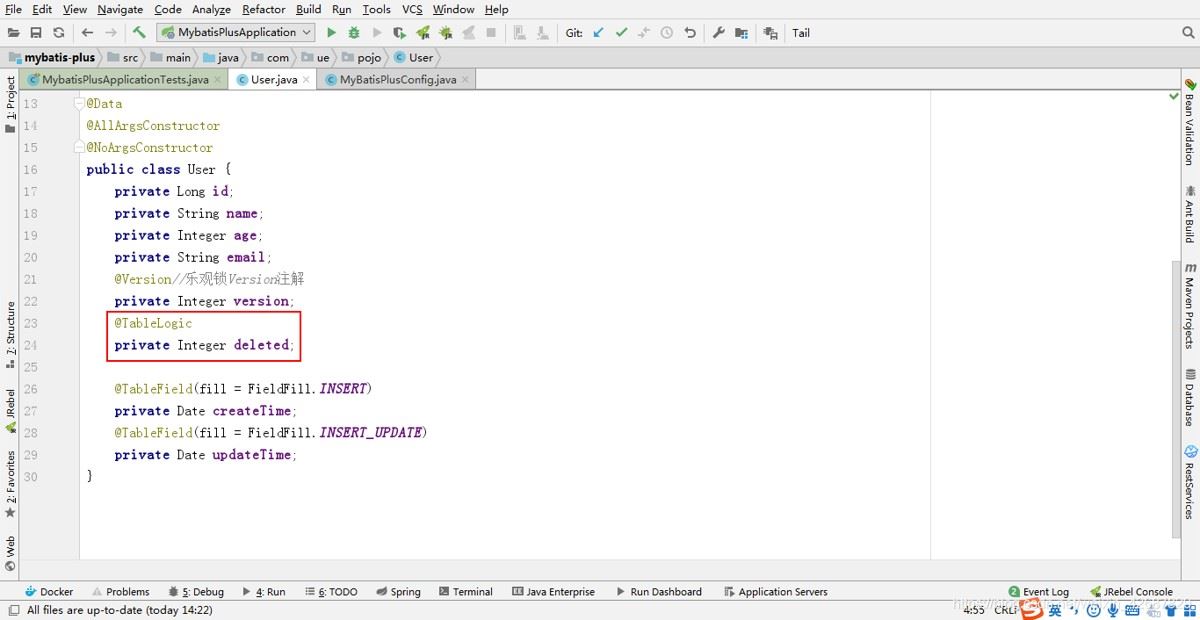Start debugging with the green bug icon

point(354,33)
